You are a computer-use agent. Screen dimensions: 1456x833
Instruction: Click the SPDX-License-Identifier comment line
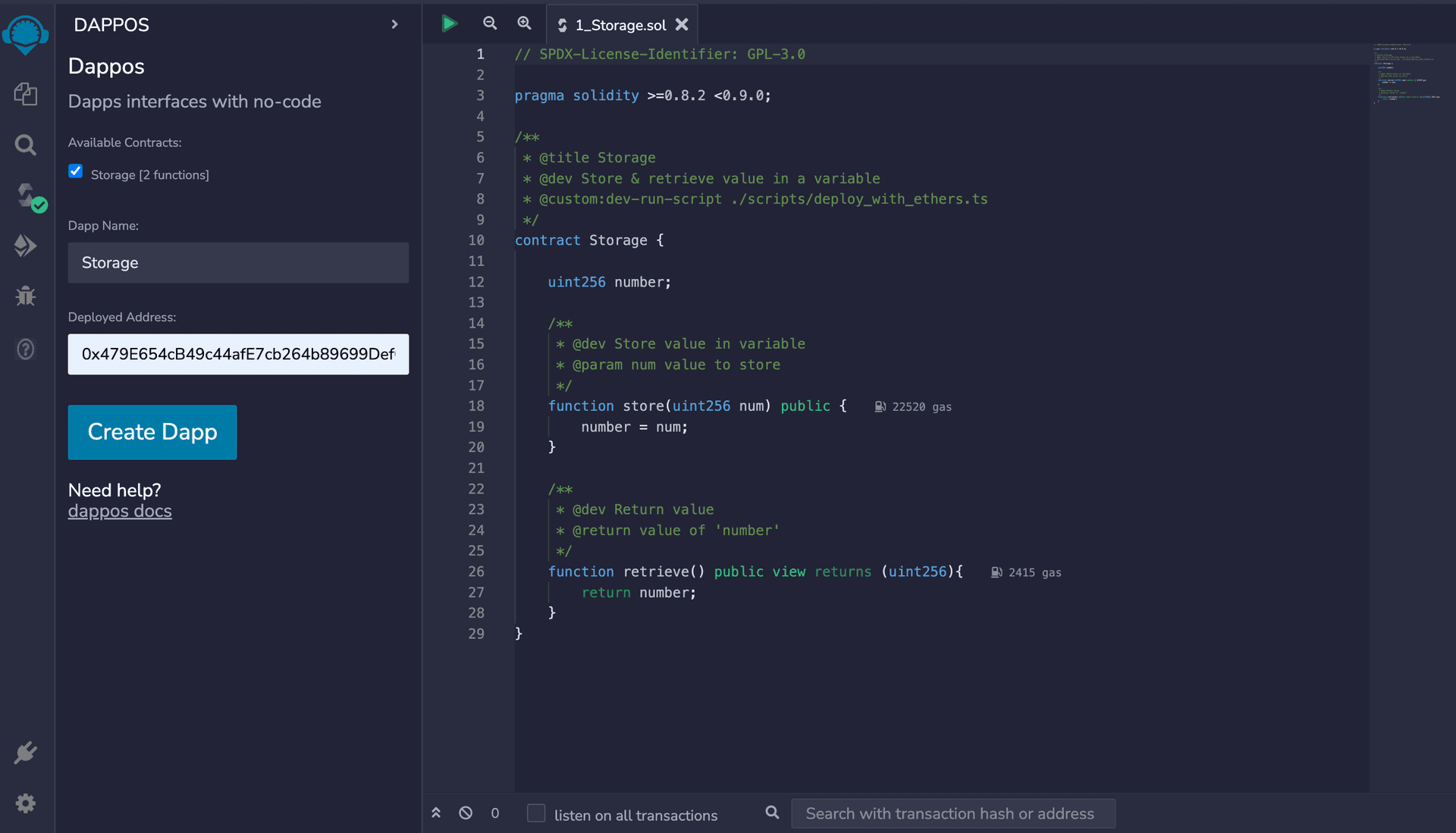point(660,55)
